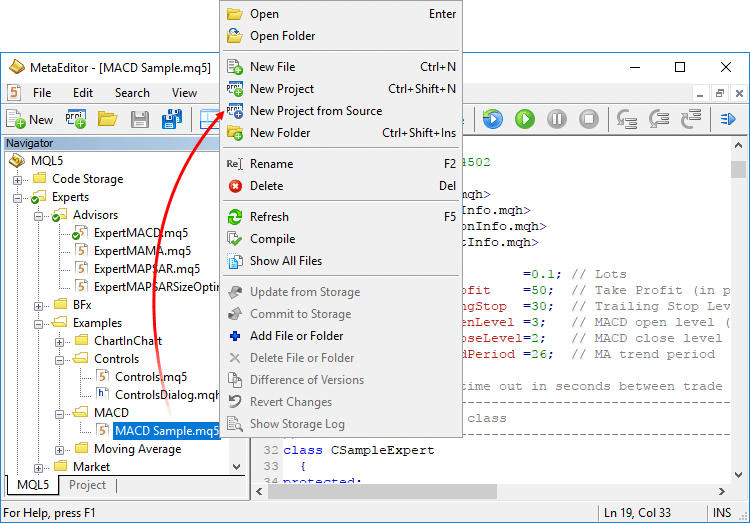
Task: Open the Edit menu
Action: [x=82, y=93]
